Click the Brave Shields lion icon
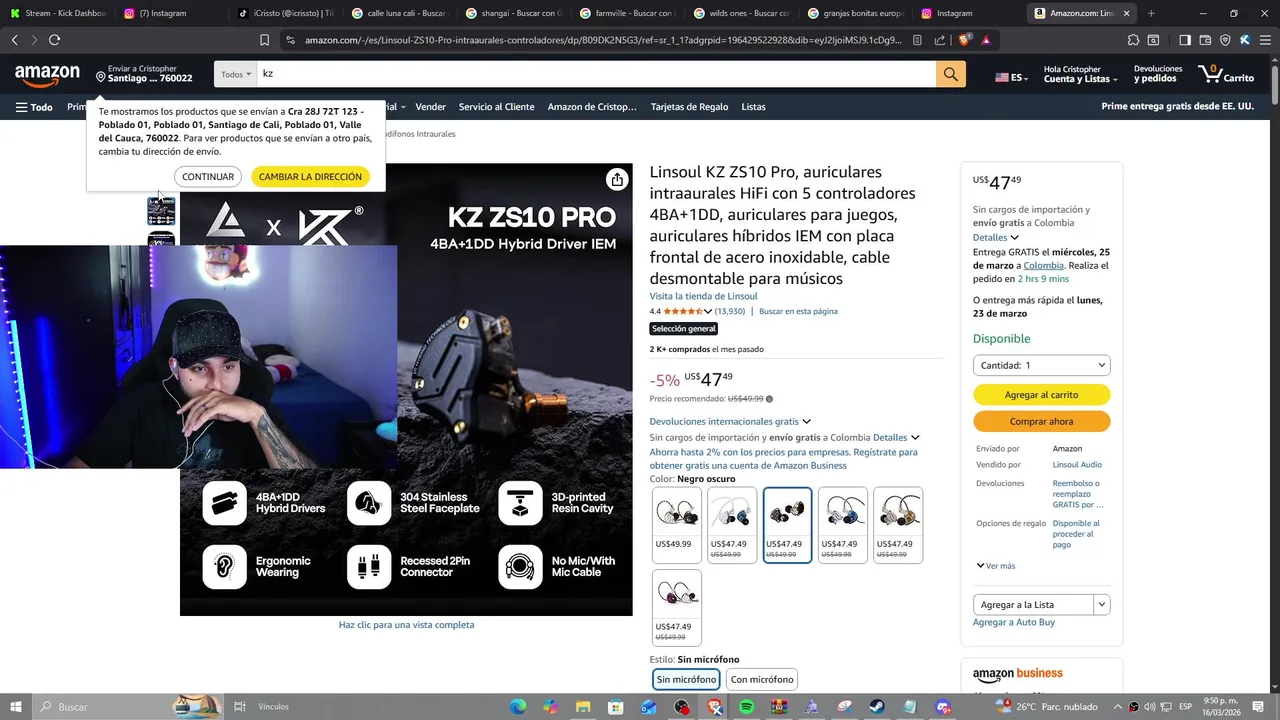 964,40
